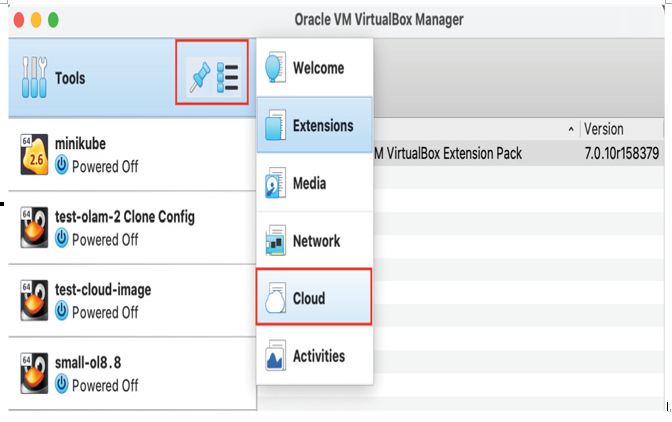Select the small-ol8.8 virtual machine
This screenshot has width=672, height=422.
(x=132, y=374)
